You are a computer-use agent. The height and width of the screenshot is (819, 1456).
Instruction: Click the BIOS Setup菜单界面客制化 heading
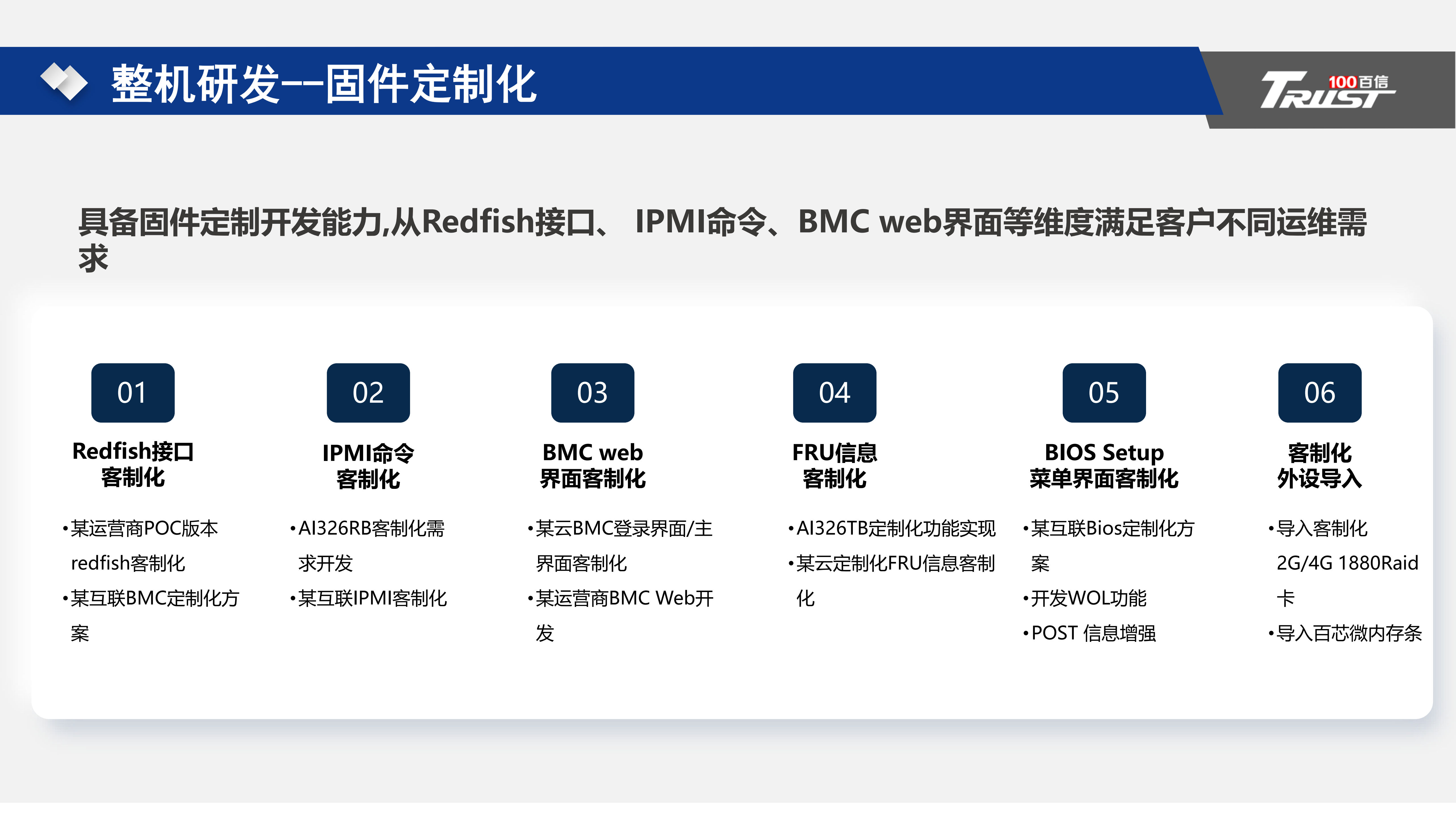tap(1104, 465)
